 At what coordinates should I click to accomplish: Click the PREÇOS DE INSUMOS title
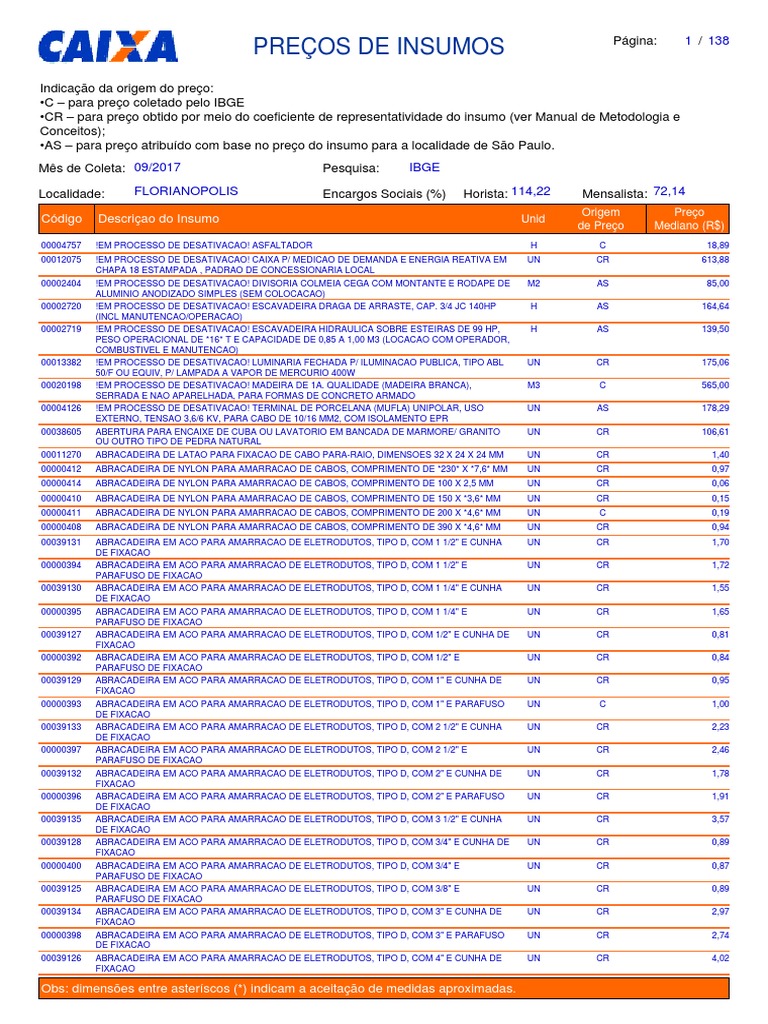click(379, 46)
